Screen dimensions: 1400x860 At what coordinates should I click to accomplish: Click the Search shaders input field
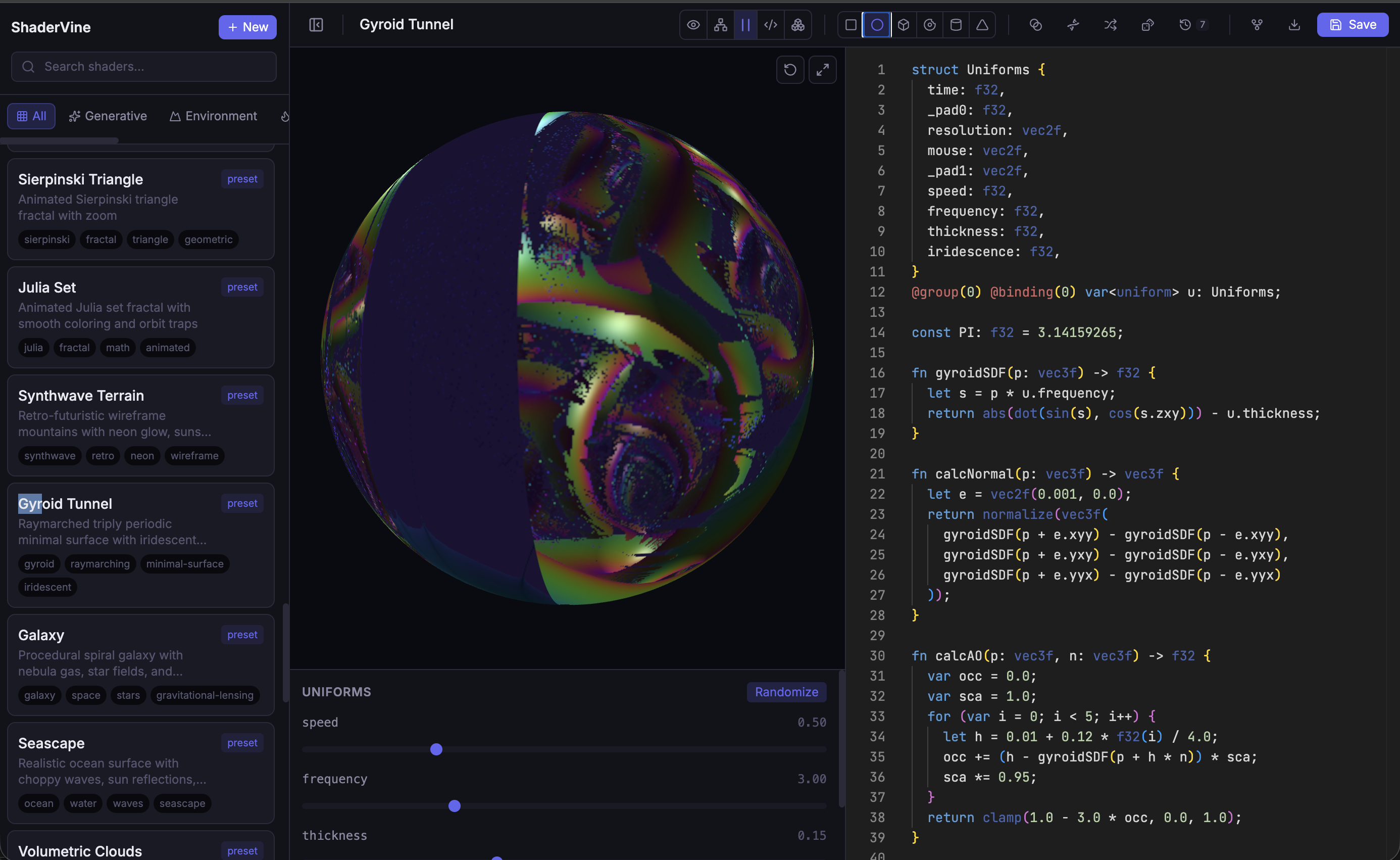tap(144, 67)
